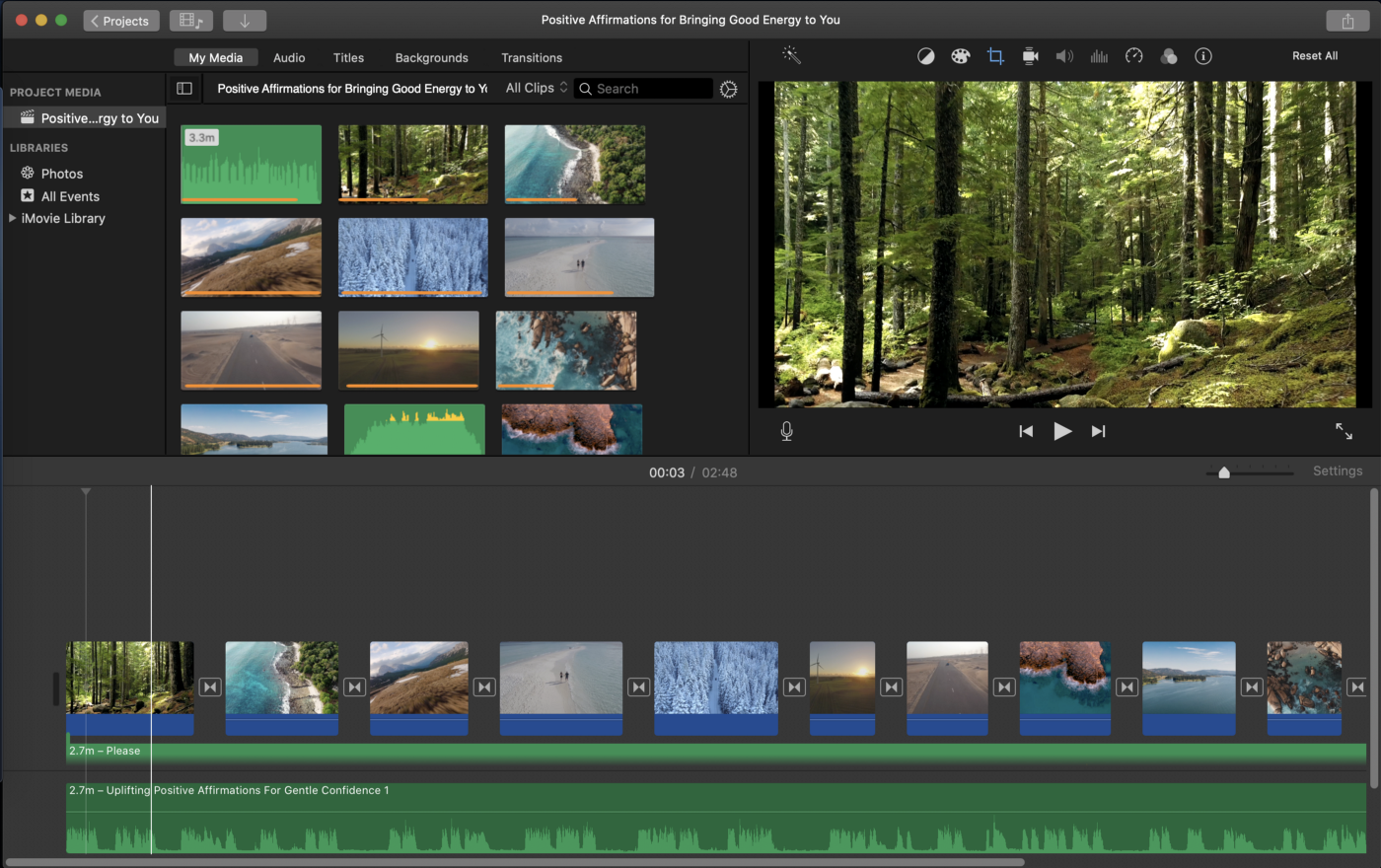Open the media browser gear settings menu
The width and height of the screenshot is (1381, 868).
728,89
